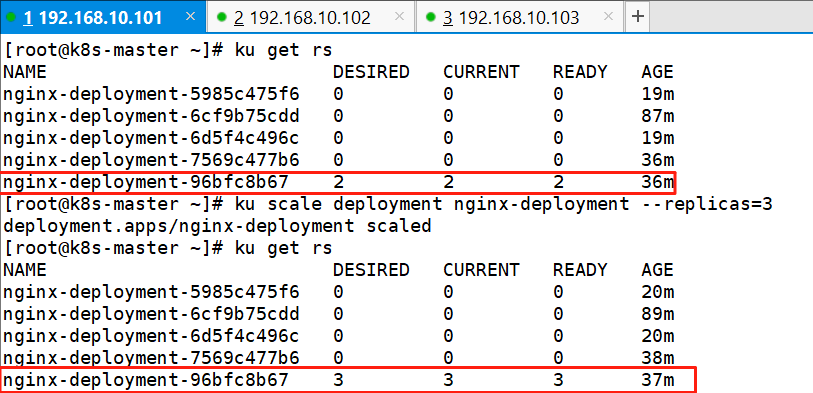Click the DESIRED value 2 for nginx-deployment-96bfc8b67
This screenshot has height=393, width=813.
[339, 183]
